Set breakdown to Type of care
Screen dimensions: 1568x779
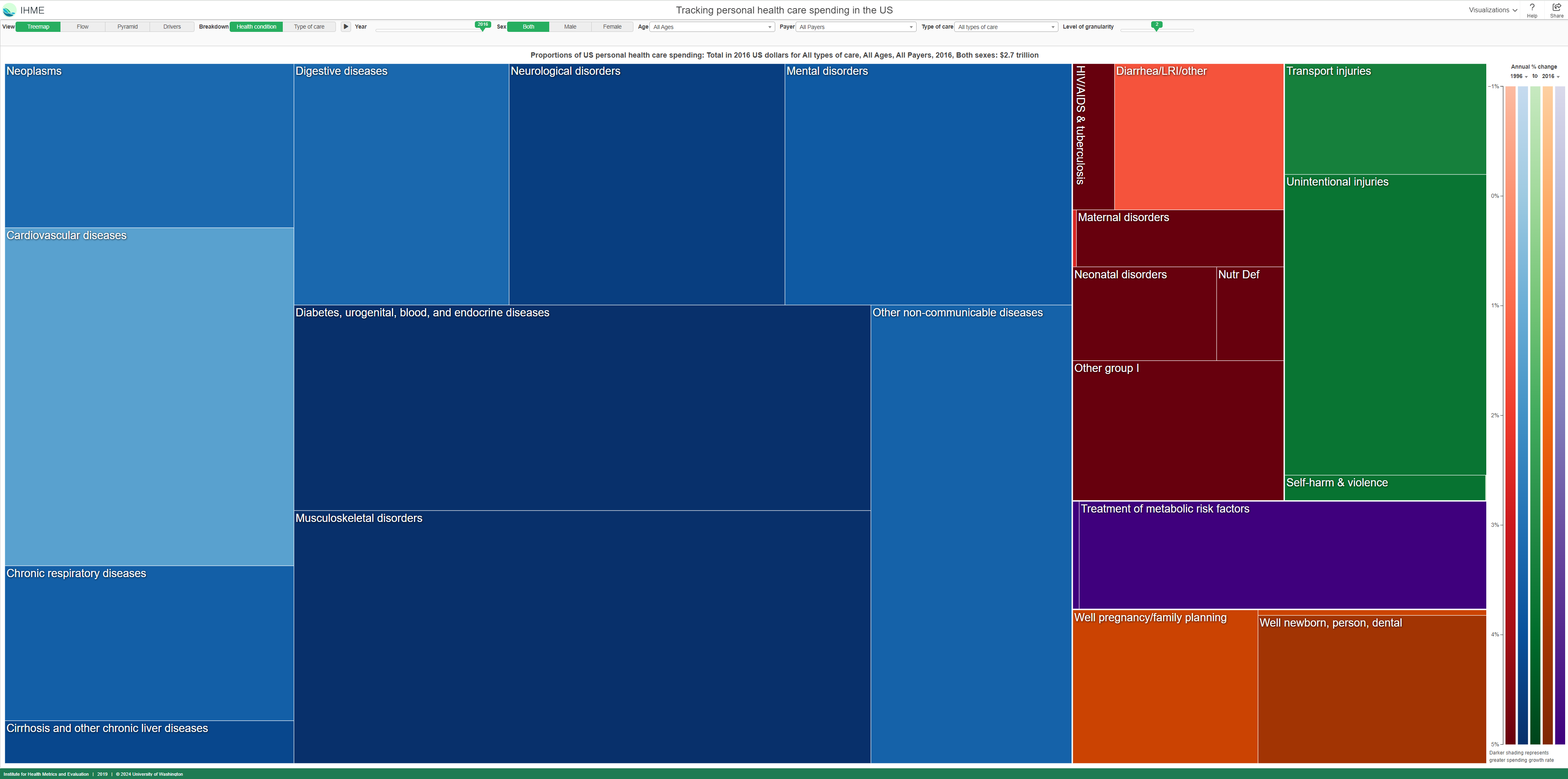coord(309,27)
